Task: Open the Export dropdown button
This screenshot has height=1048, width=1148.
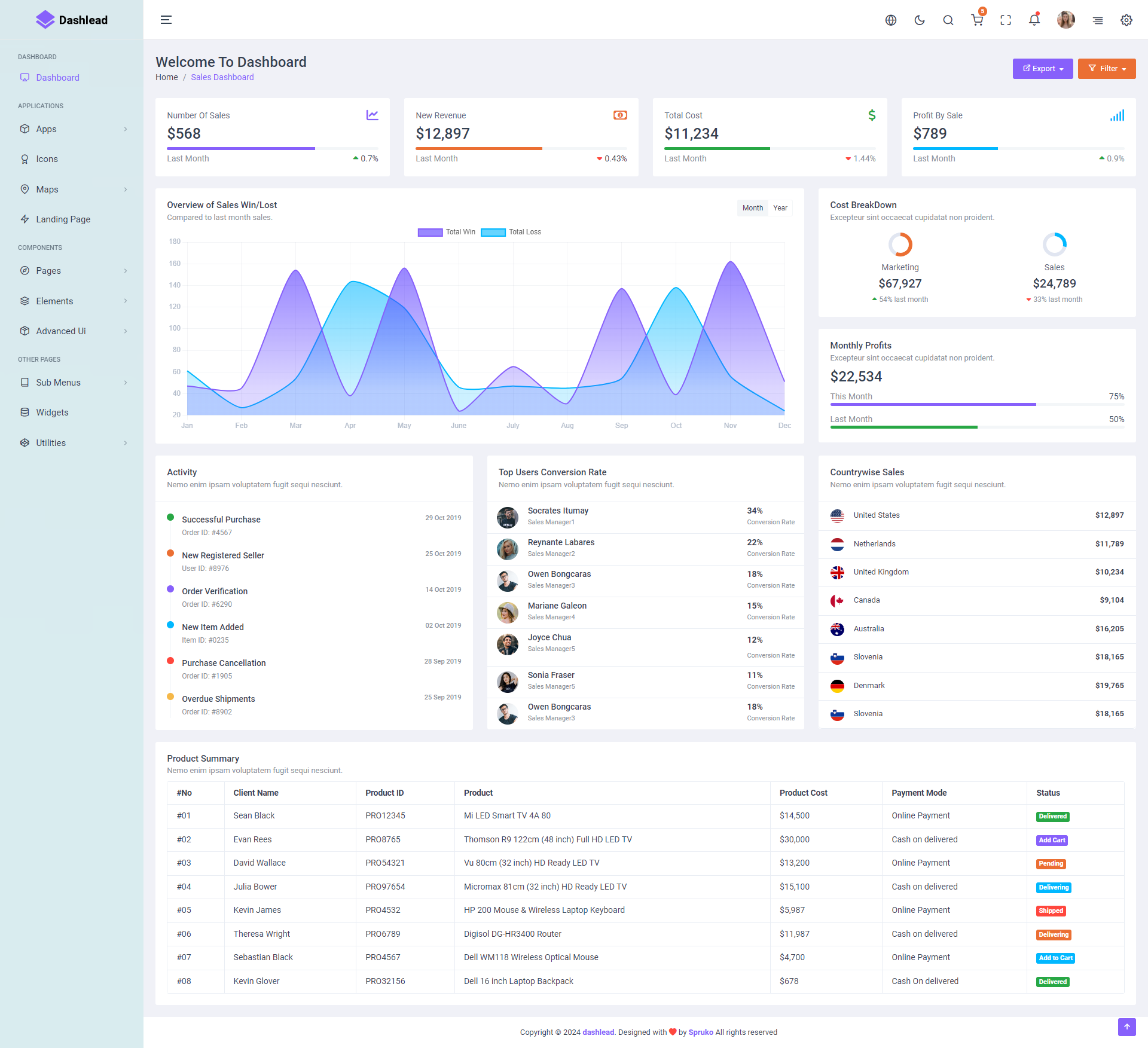Action: pos(1043,69)
